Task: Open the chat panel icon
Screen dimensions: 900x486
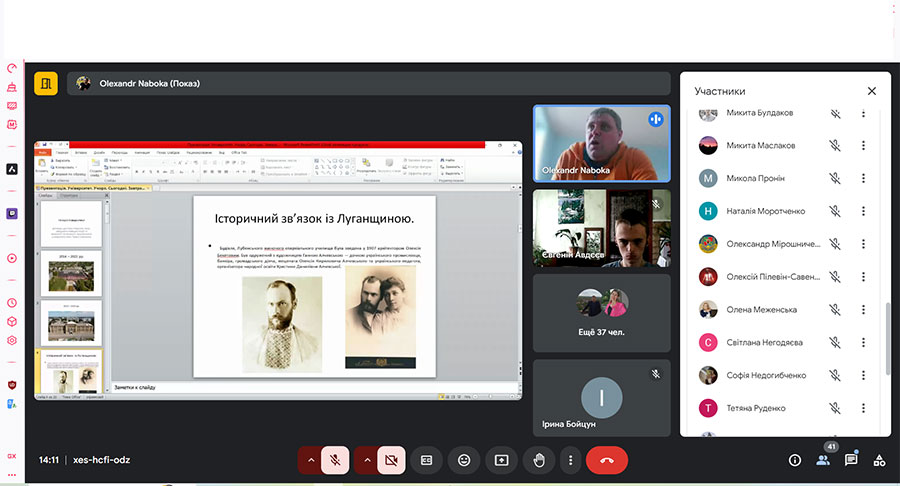Action: [x=851, y=460]
